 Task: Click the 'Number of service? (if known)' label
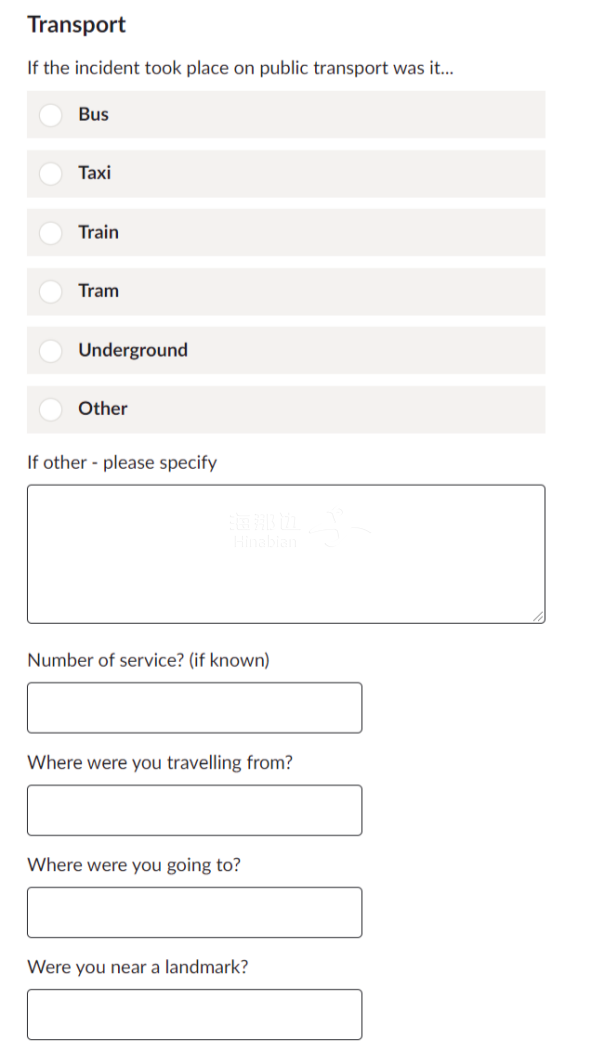pyautogui.click(x=148, y=661)
